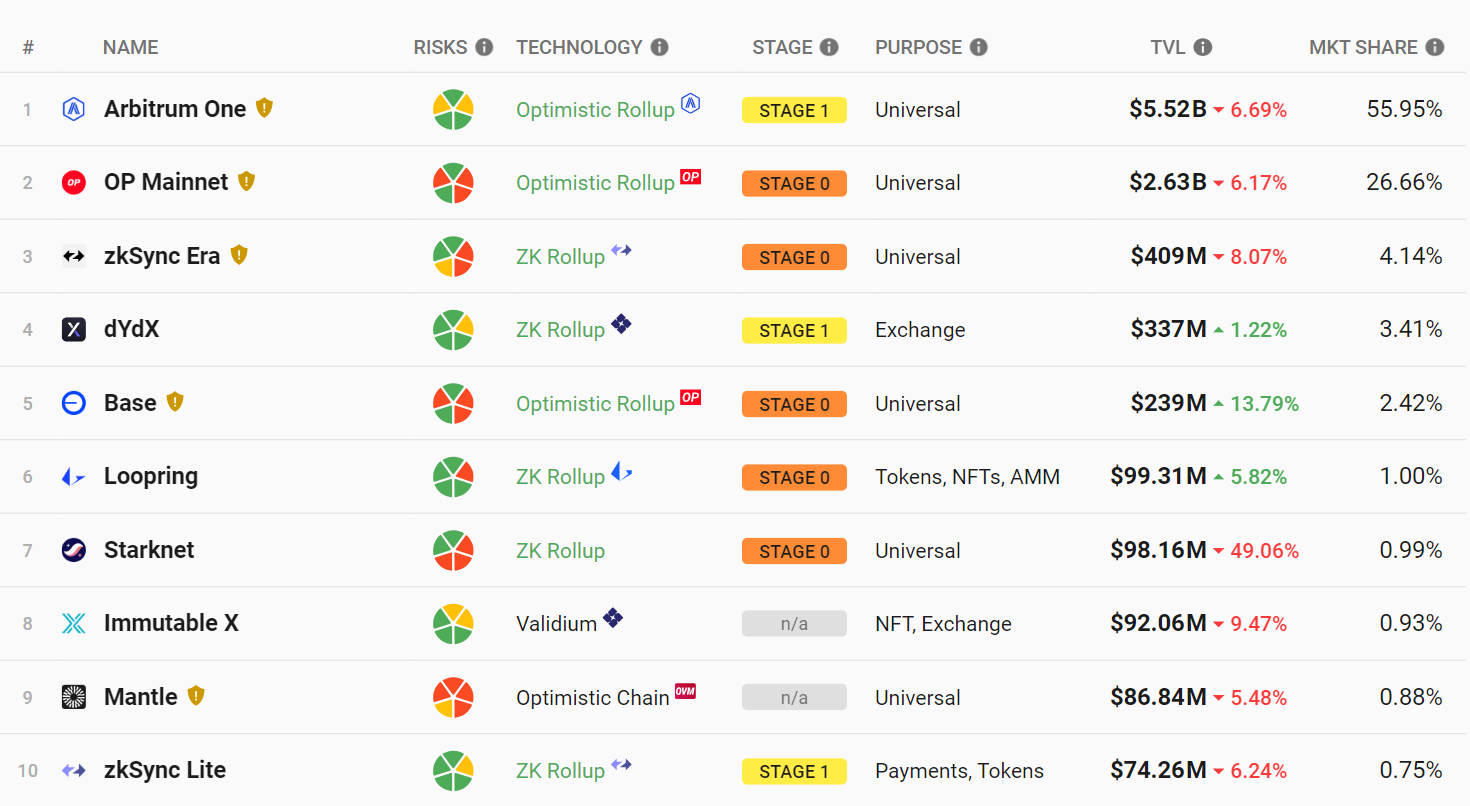Click the OP Mainnet red logo
1470x806 pixels.
tap(73, 183)
